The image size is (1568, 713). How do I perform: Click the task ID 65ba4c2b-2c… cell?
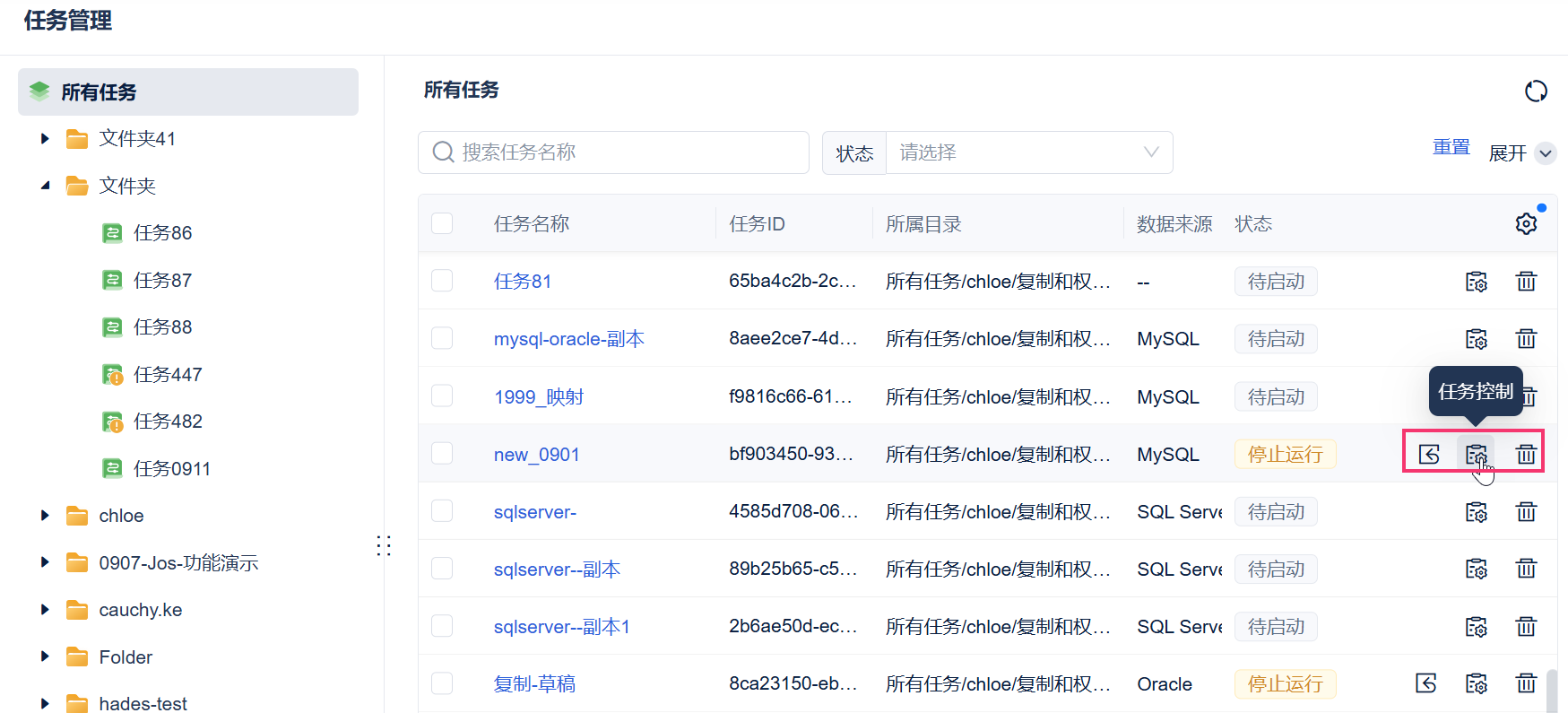(x=793, y=281)
